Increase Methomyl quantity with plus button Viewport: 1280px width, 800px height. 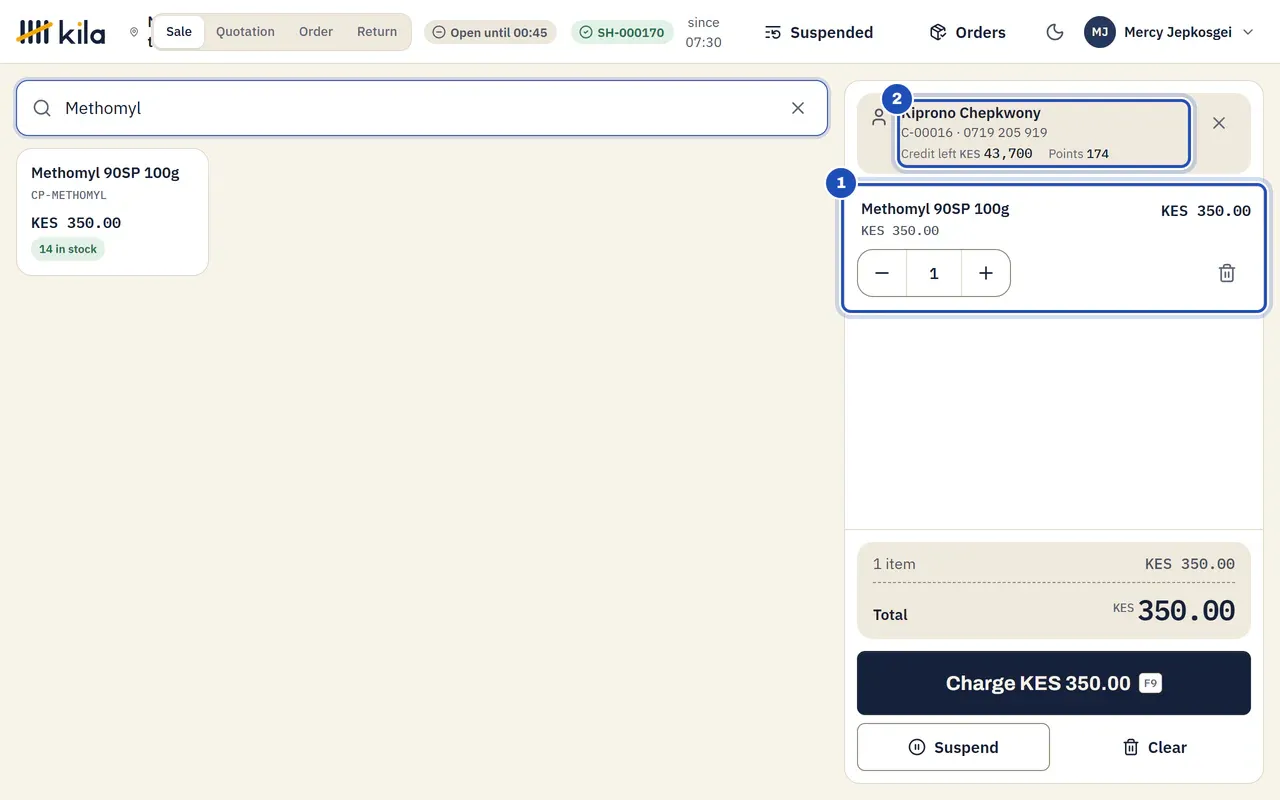tap(986, 273)
